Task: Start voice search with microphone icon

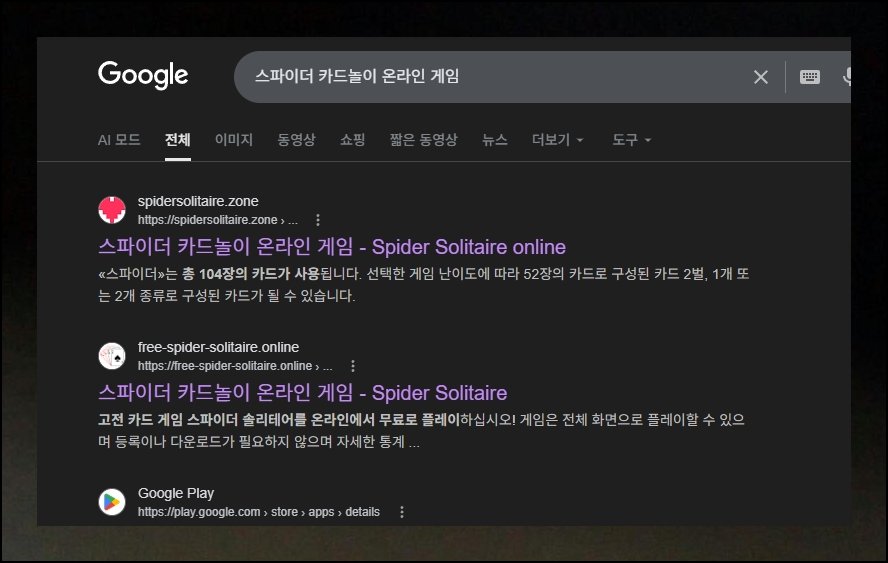Action: (x=846, y=76)
